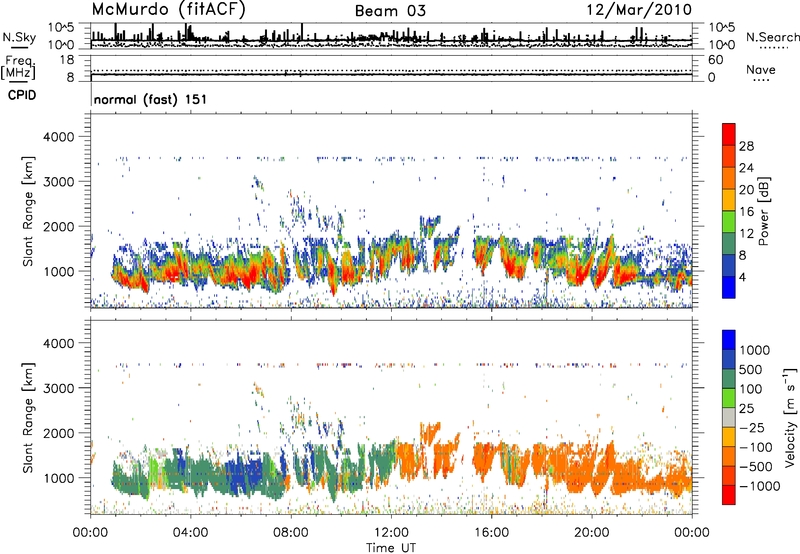Click the 'McMurdo (fitACF)' plot title
The height and width of the screenshot is (554, 800).
(x=168, y=9)
